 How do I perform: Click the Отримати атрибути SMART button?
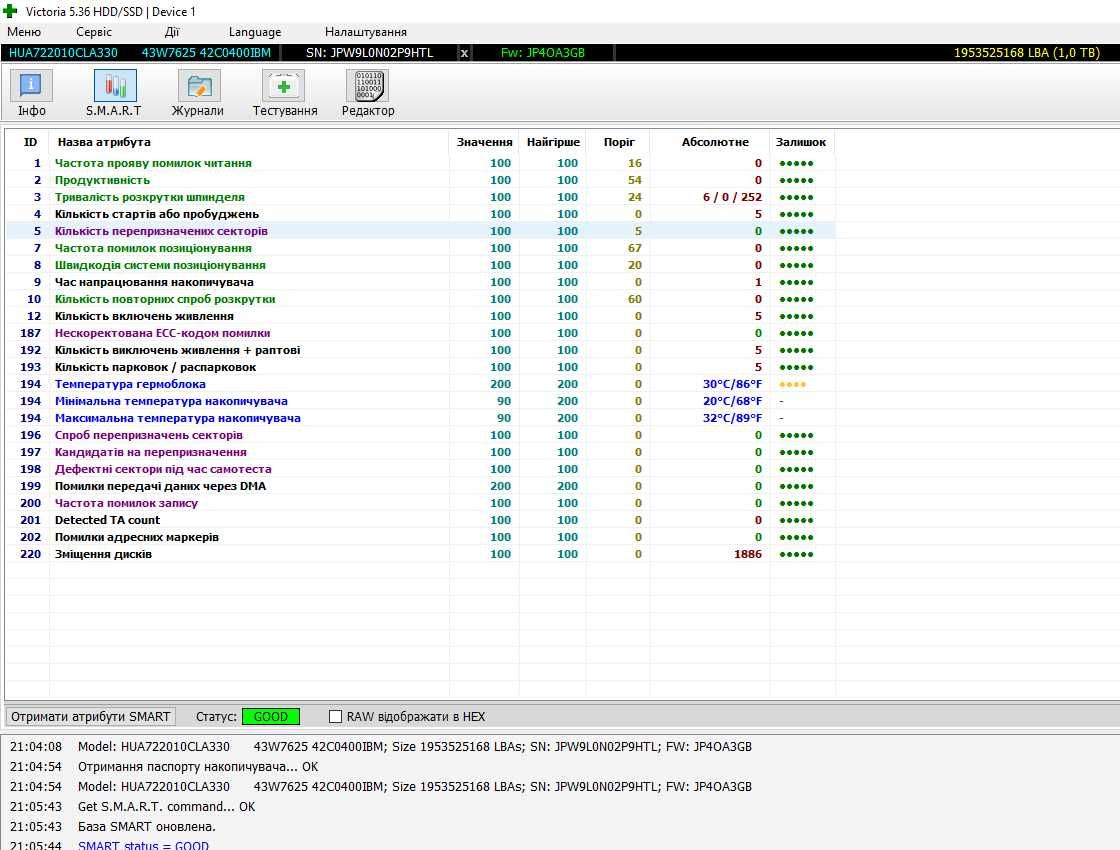click(x=91, y=716)
